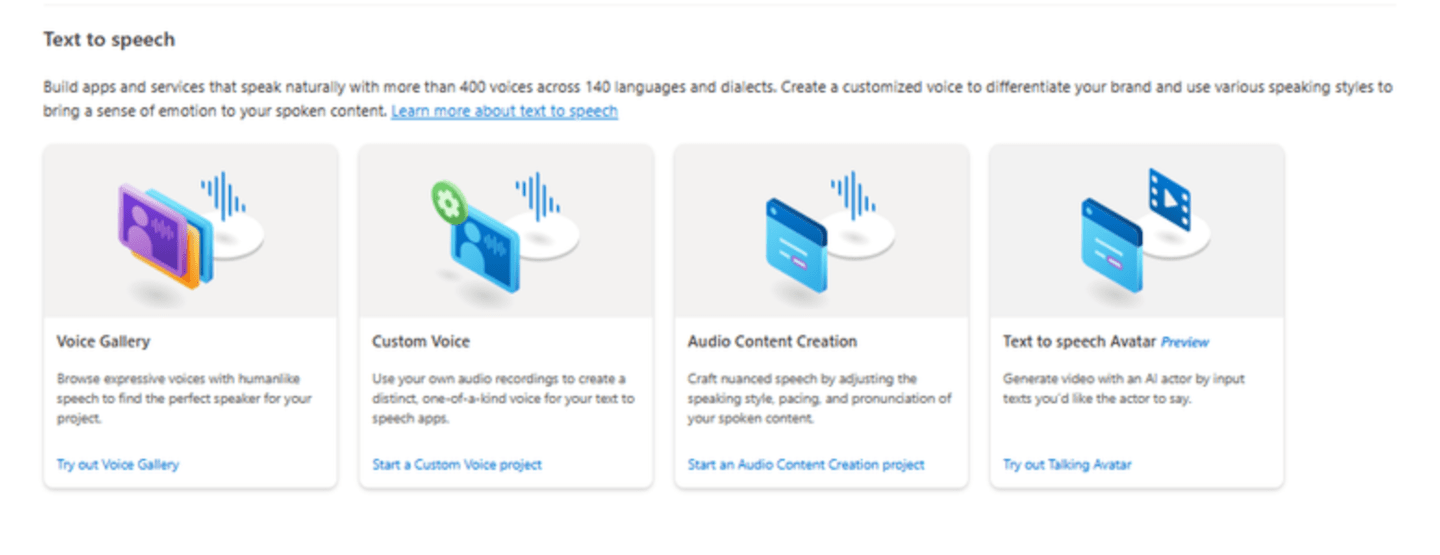
Task: Click the green gear badge on Custom Voice
Action: coord(447,201)
